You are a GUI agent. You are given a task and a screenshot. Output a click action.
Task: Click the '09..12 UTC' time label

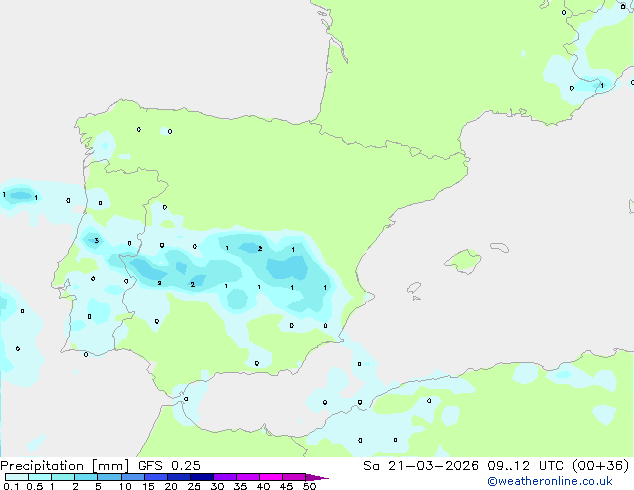(526, 466)
